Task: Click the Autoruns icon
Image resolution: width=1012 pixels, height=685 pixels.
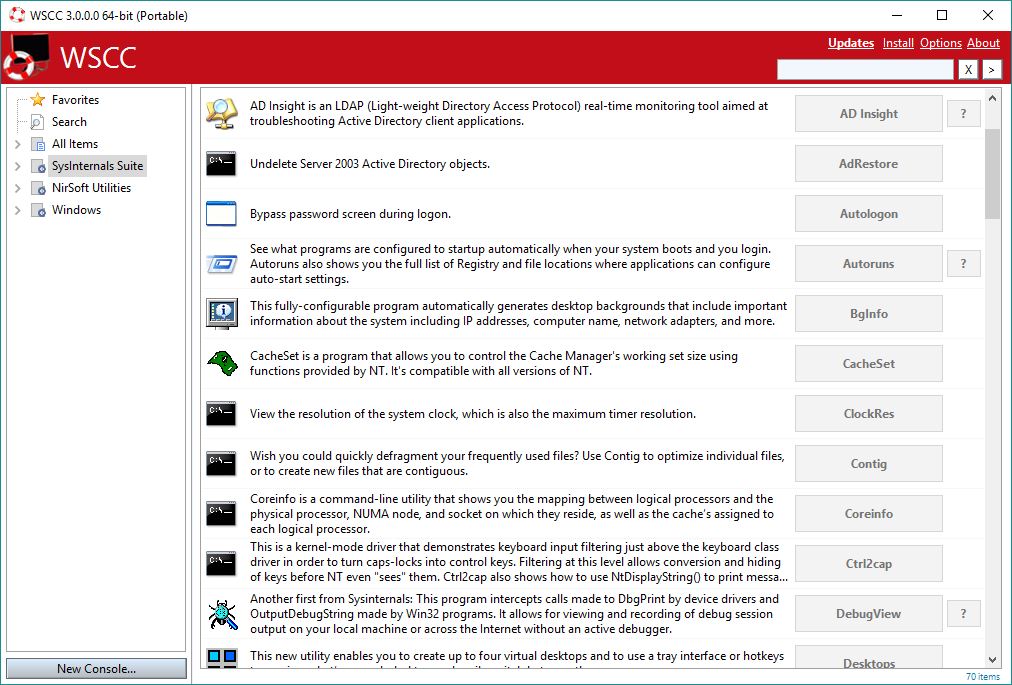Action: [221, 263]
